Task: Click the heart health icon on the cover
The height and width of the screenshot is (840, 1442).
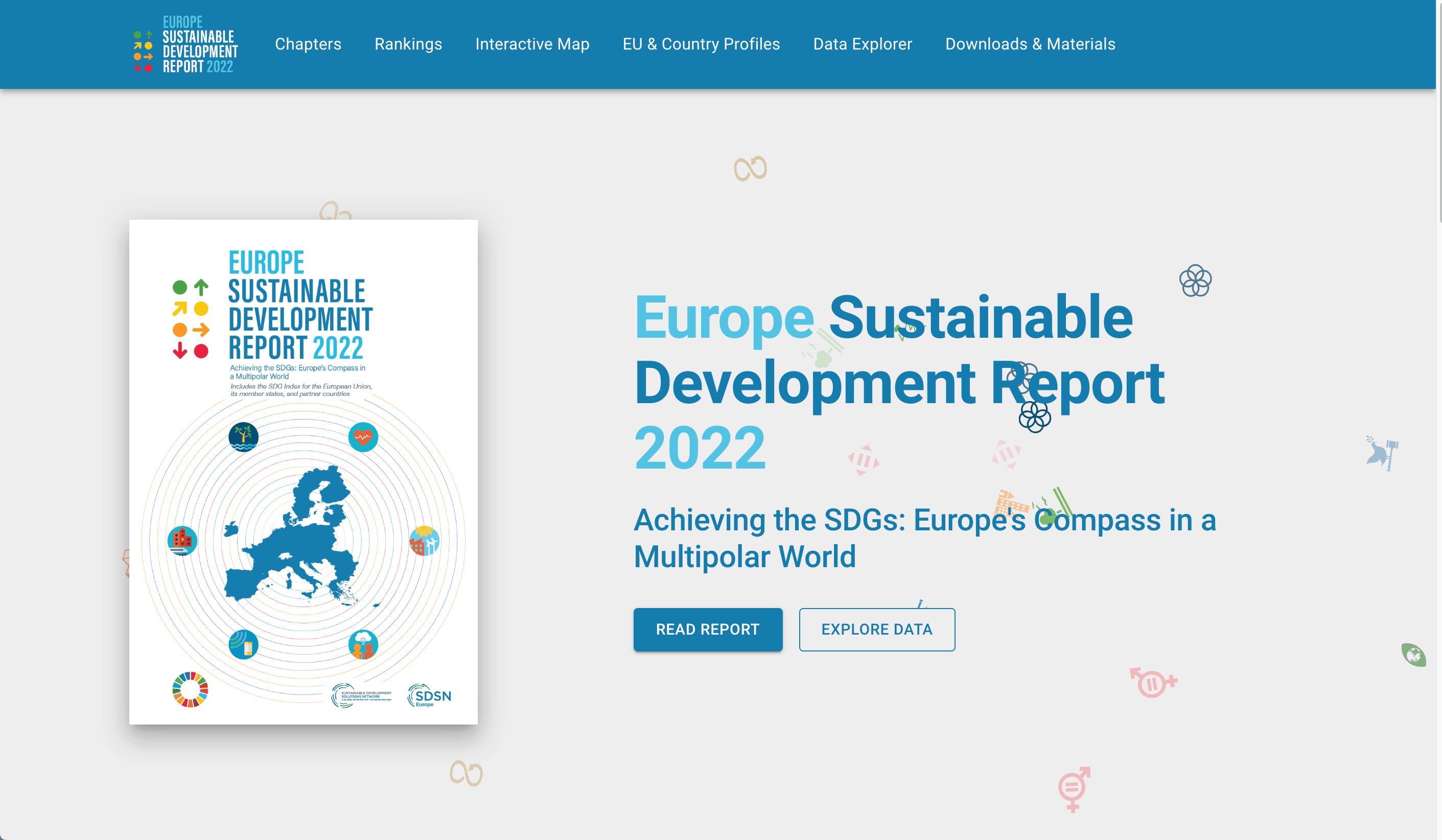Action: (x=363, y=437)
